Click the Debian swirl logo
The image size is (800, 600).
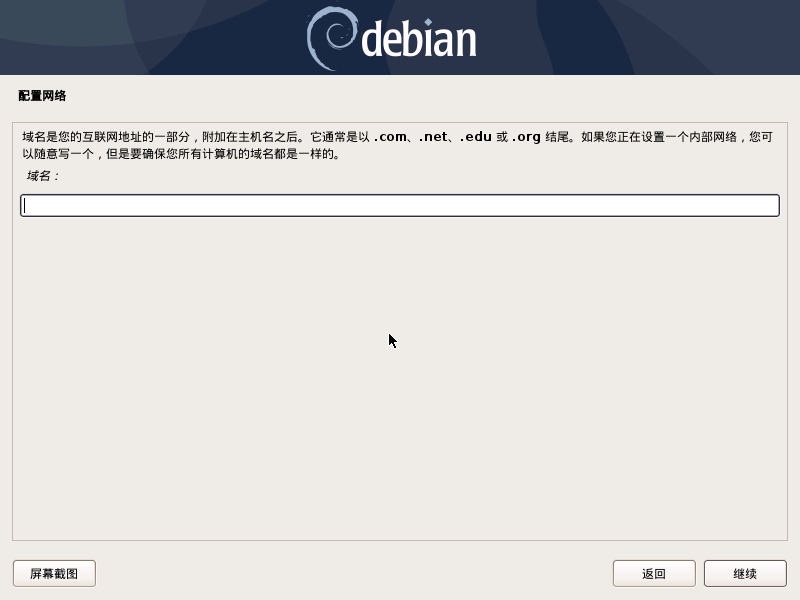coord(332,38)
